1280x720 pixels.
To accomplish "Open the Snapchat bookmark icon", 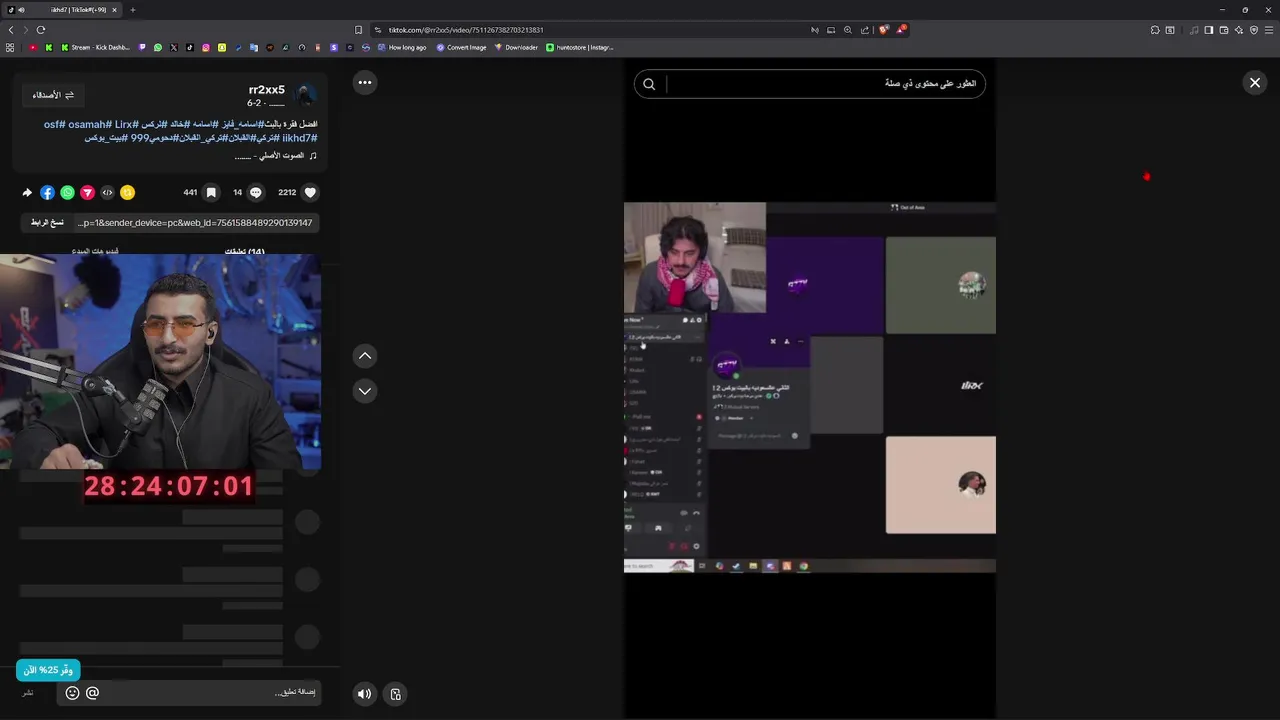I will point(222,47).
